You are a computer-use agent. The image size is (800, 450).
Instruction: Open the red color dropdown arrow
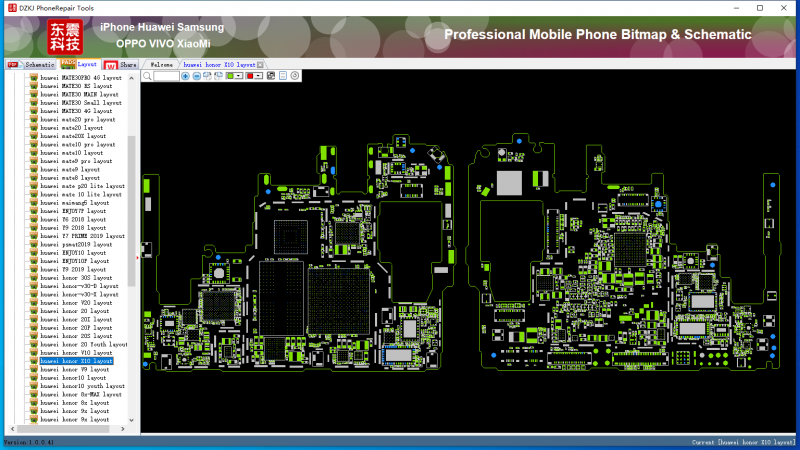pyautogui.click(x=258, y=76)
